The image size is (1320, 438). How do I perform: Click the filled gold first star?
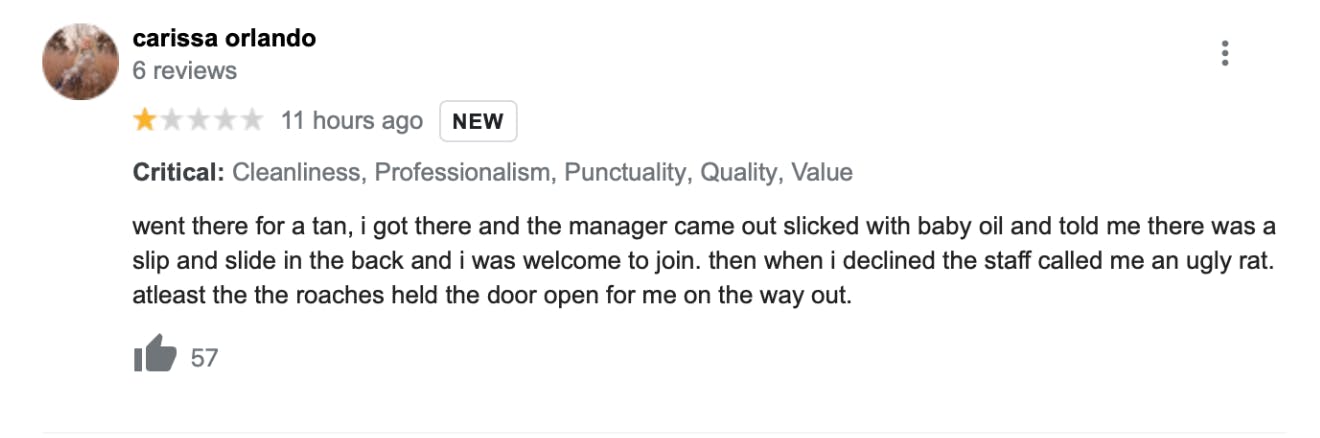click(x=145, y=121)
